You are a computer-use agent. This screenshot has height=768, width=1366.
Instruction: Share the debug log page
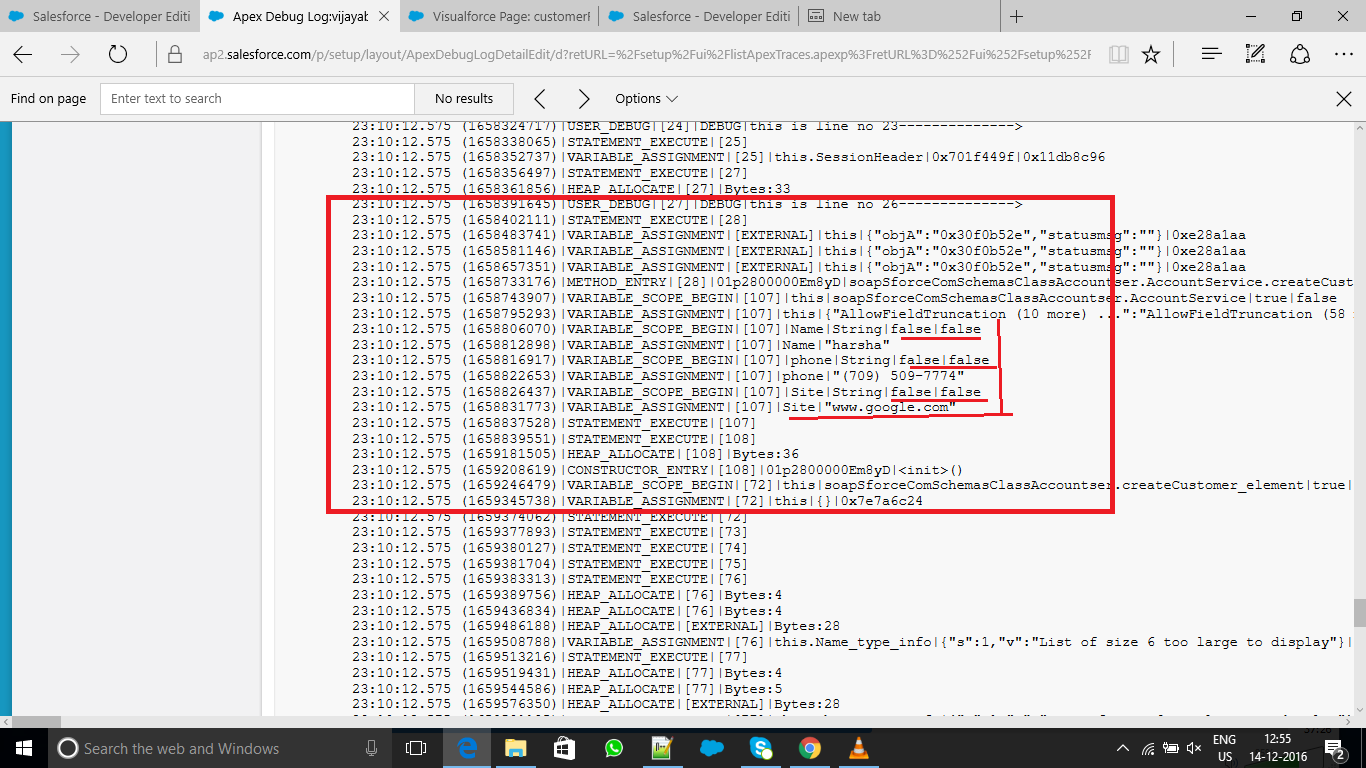click(x=1298, y=54)
